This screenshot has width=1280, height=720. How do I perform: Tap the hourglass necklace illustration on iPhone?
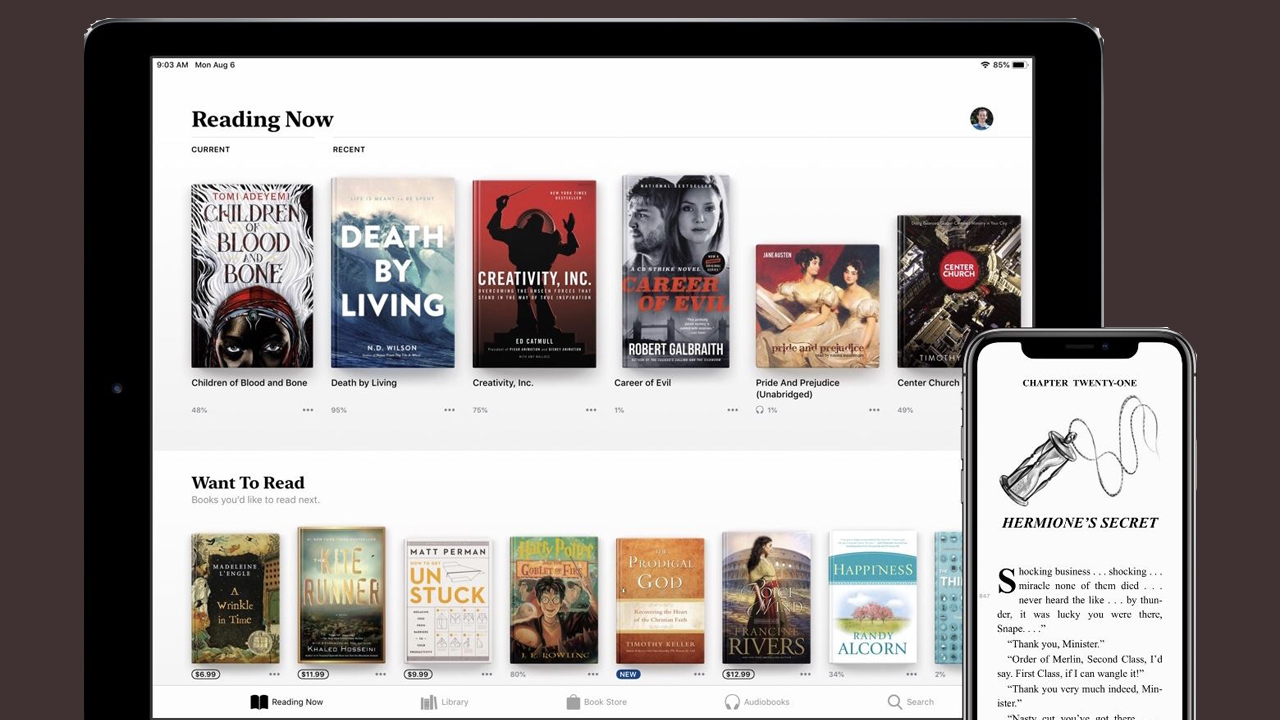[x=1078, y=449]
